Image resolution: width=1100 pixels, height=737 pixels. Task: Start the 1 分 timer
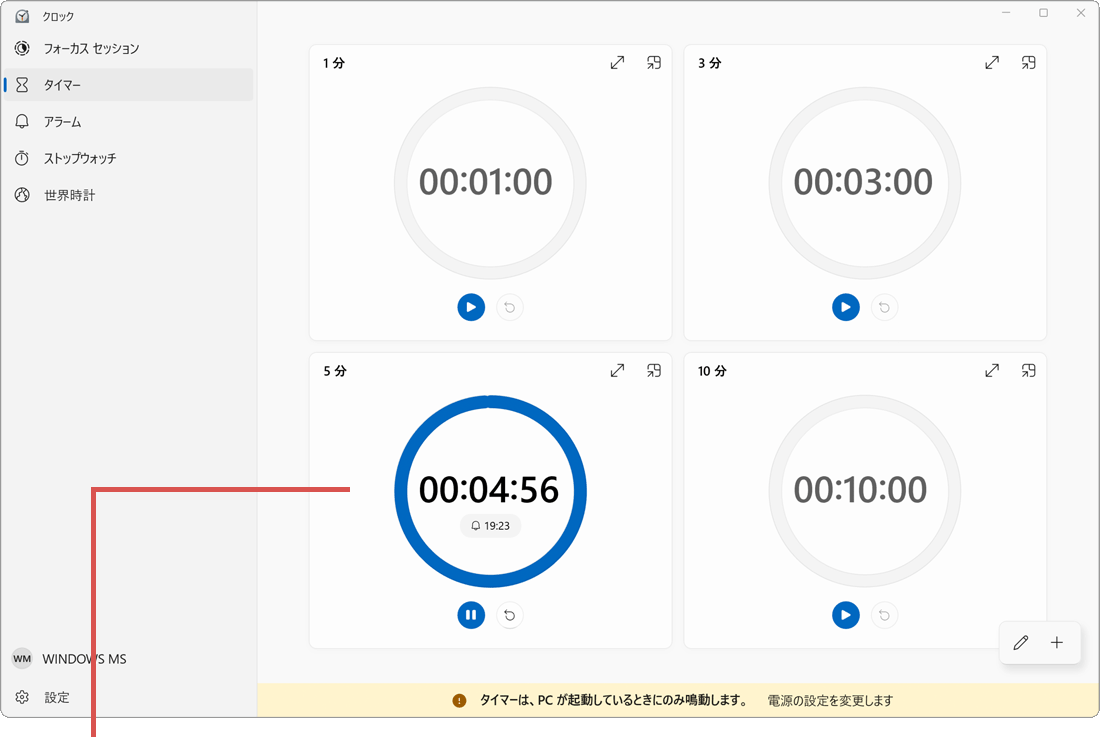[x=471, y=307]
